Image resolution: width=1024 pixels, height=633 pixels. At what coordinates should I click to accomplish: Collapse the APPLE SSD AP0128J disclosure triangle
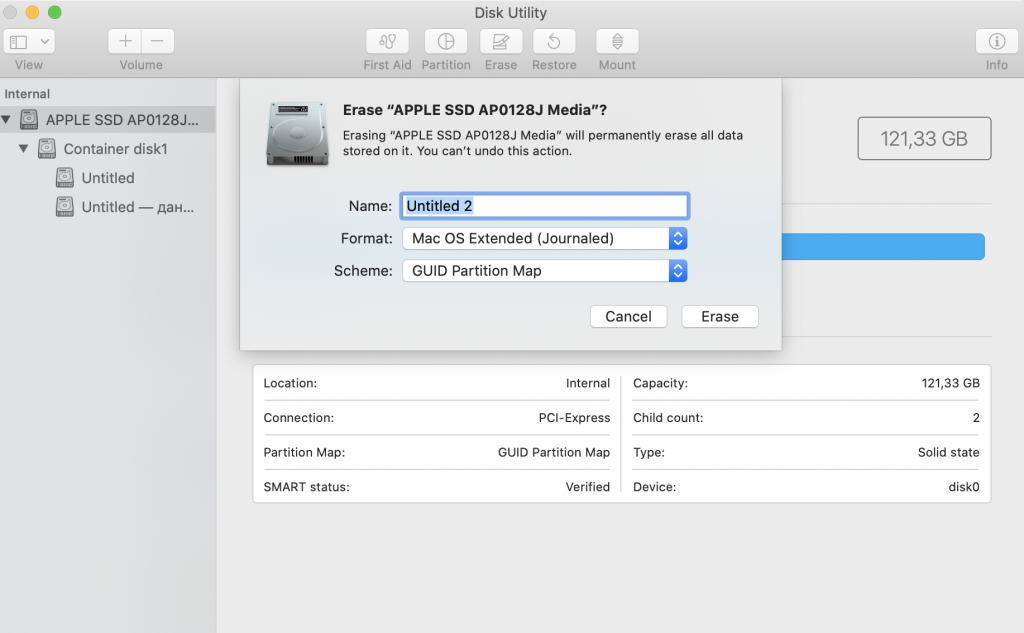[x=7, y=120]
